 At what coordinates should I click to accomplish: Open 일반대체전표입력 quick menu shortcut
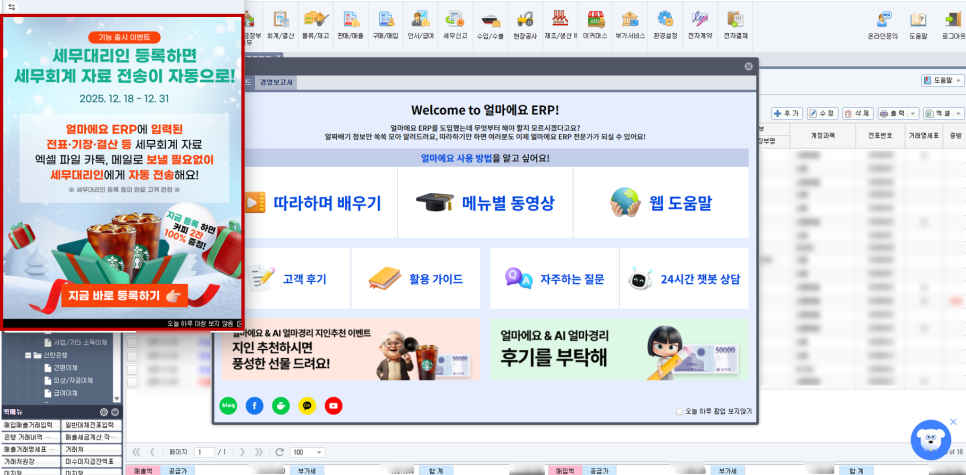(x=92, y=425)
